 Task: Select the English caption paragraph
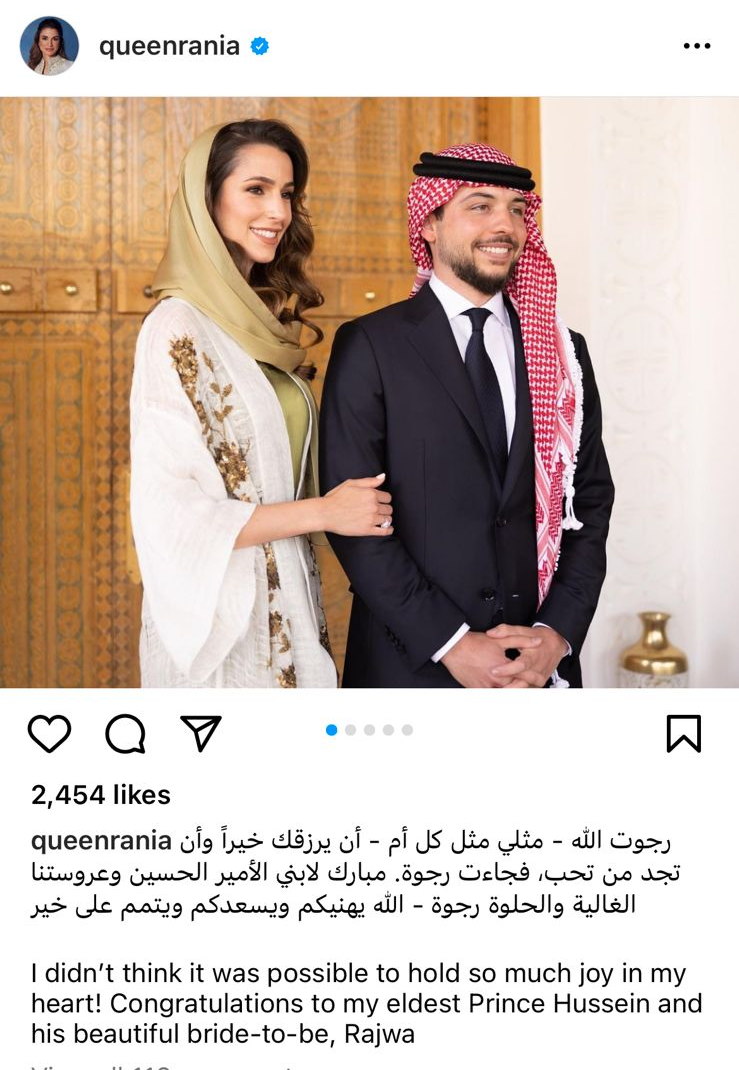coord(366,1003)
